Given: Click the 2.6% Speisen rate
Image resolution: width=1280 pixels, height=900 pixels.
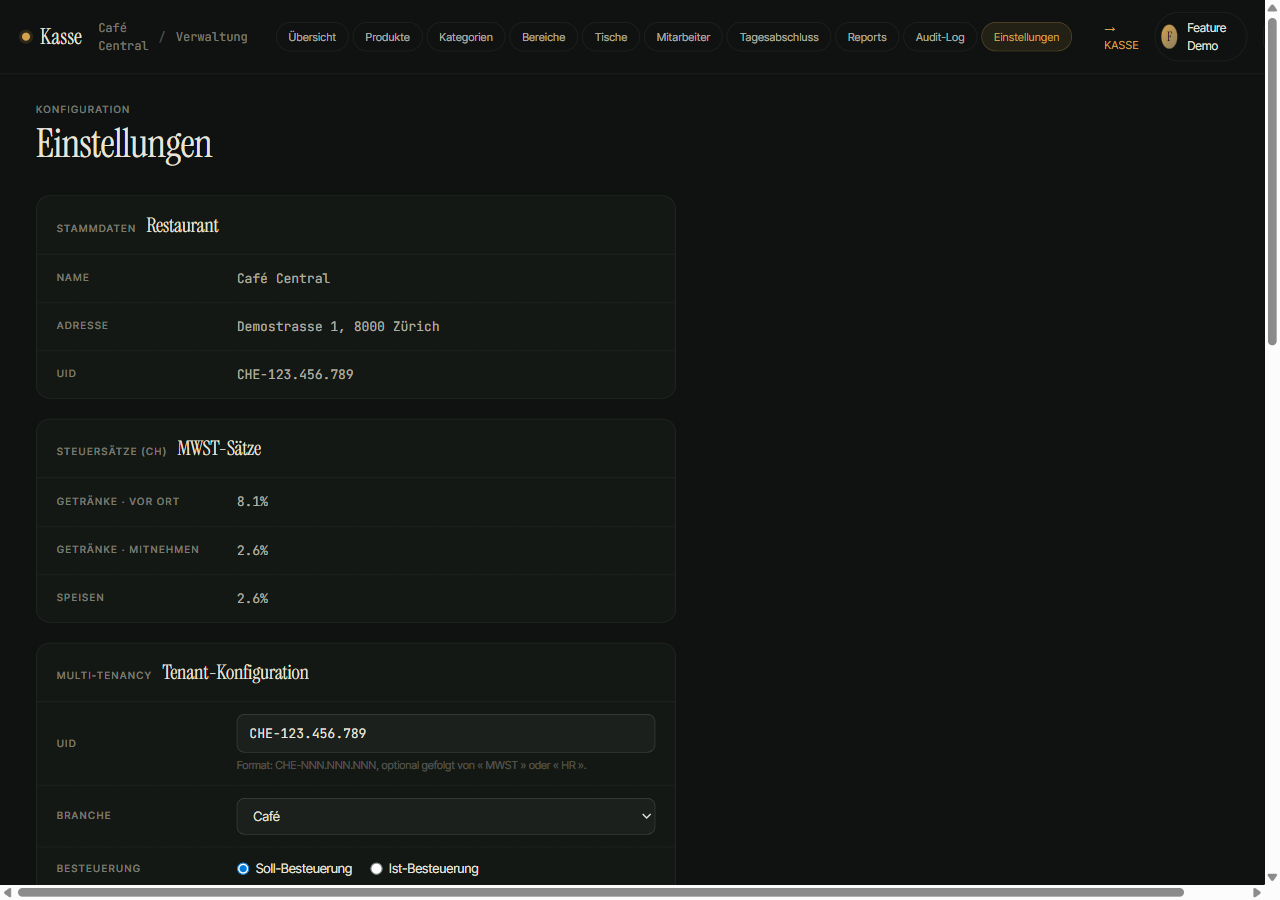Looking at the screenshot, I should pyautogui.click(x=252, y=598).
